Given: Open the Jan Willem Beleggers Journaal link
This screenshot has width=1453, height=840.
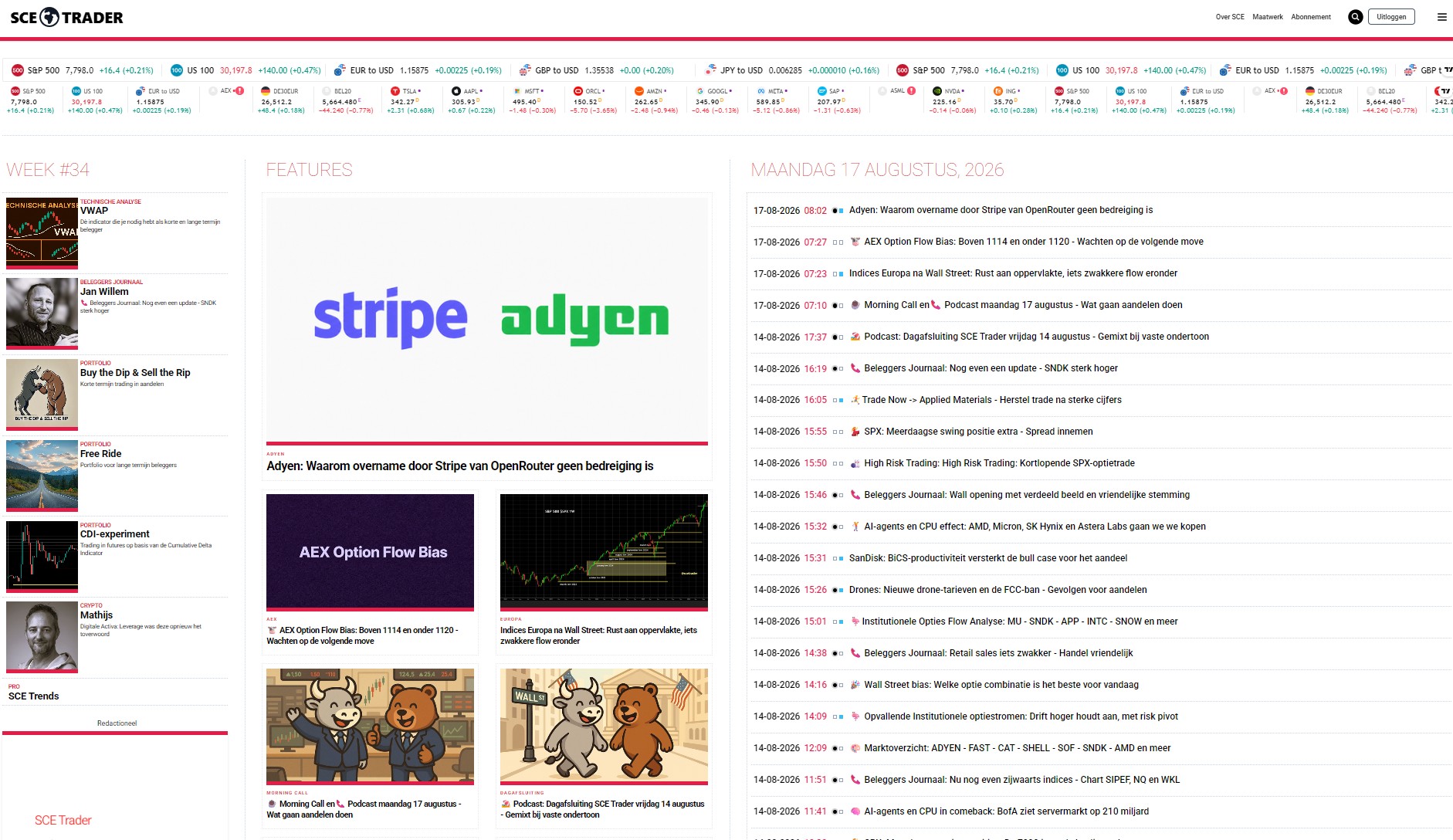Looking at the screenshot, I should click(104, 292).
